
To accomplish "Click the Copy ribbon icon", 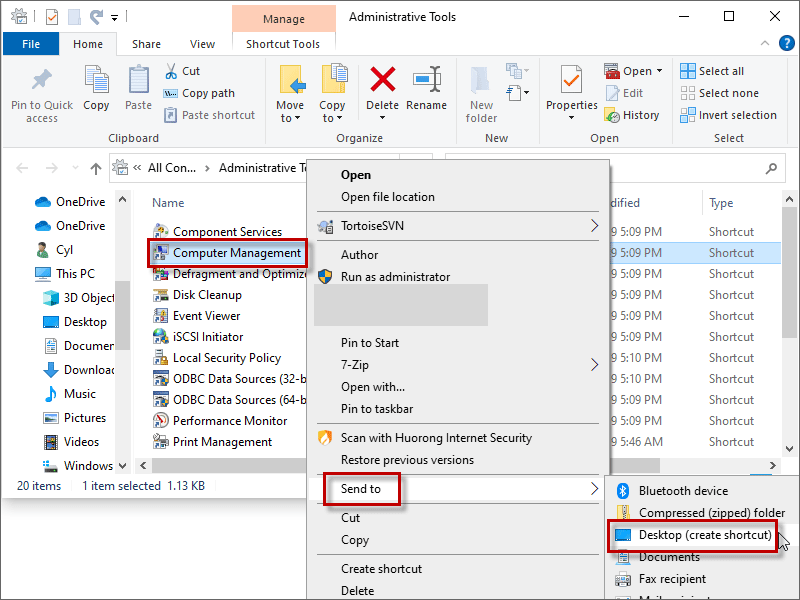I will [96, 79].
